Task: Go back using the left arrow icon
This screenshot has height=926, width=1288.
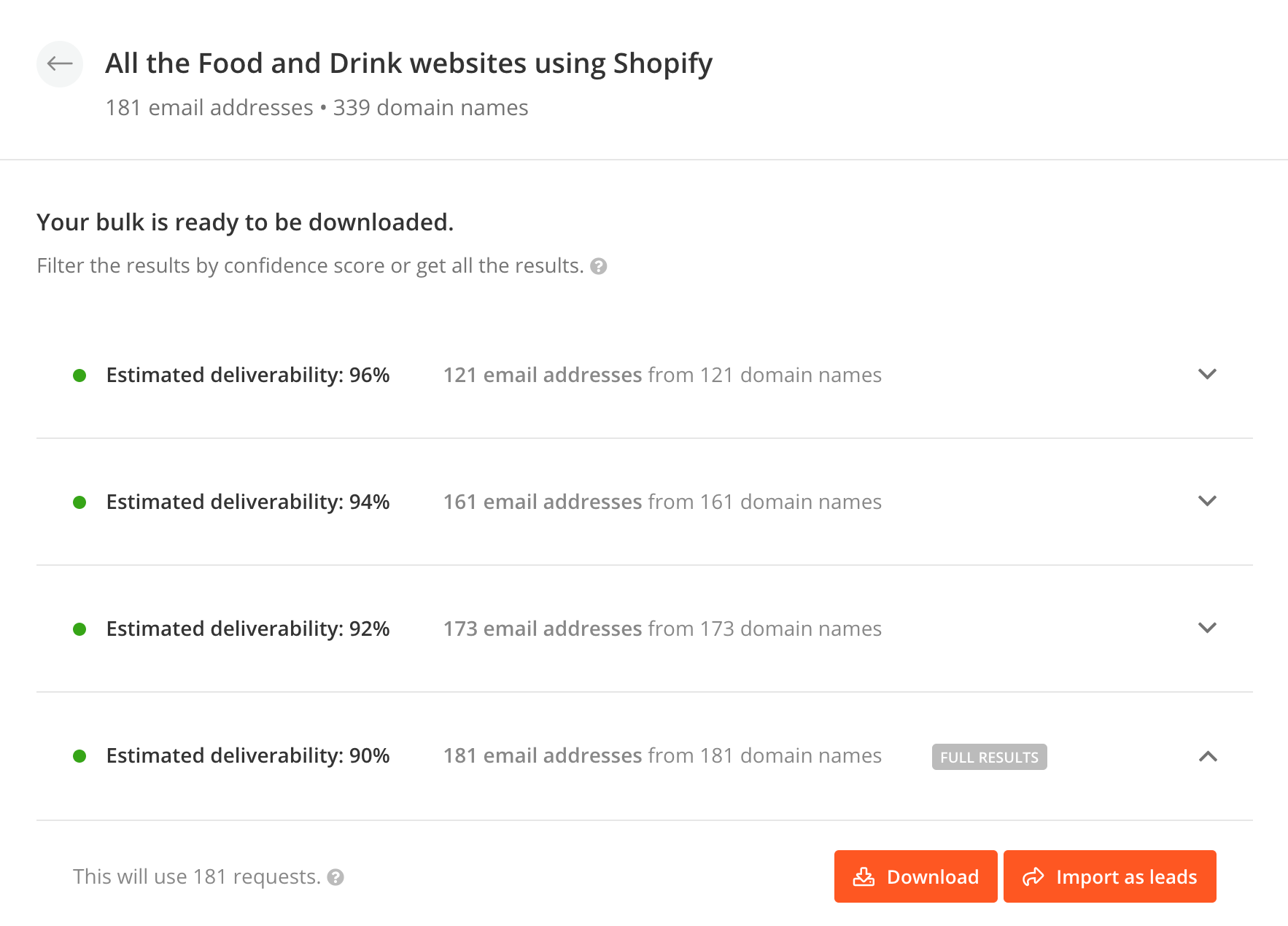Action: (60, 64)
